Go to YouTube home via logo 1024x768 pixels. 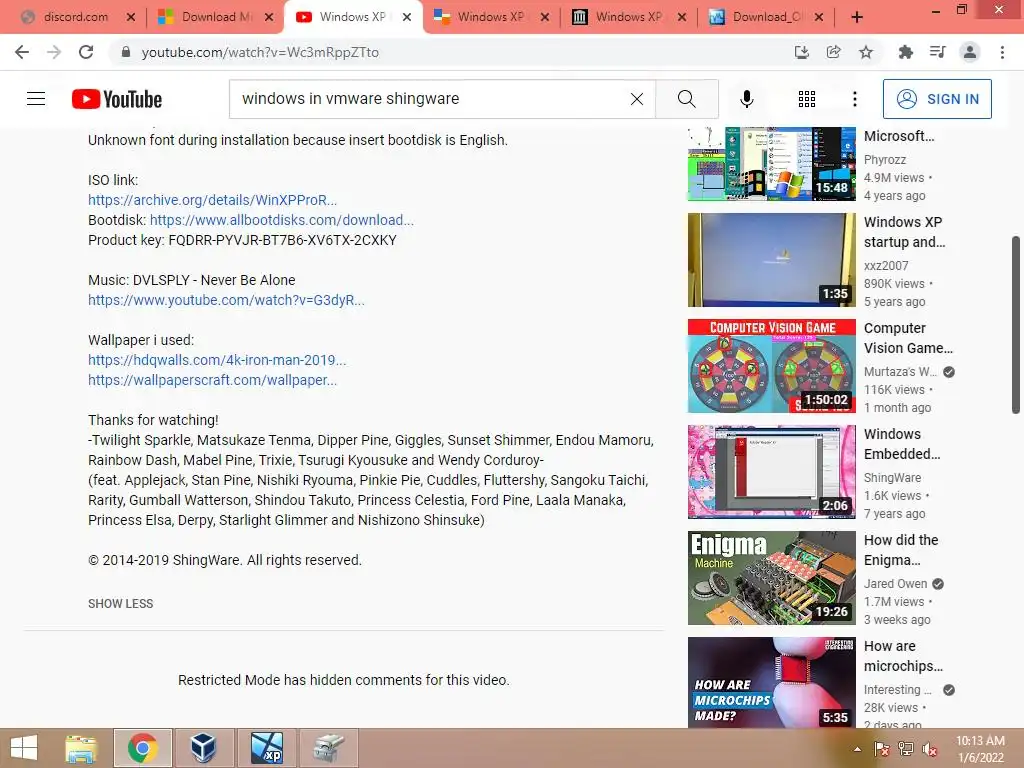[117, 99]
